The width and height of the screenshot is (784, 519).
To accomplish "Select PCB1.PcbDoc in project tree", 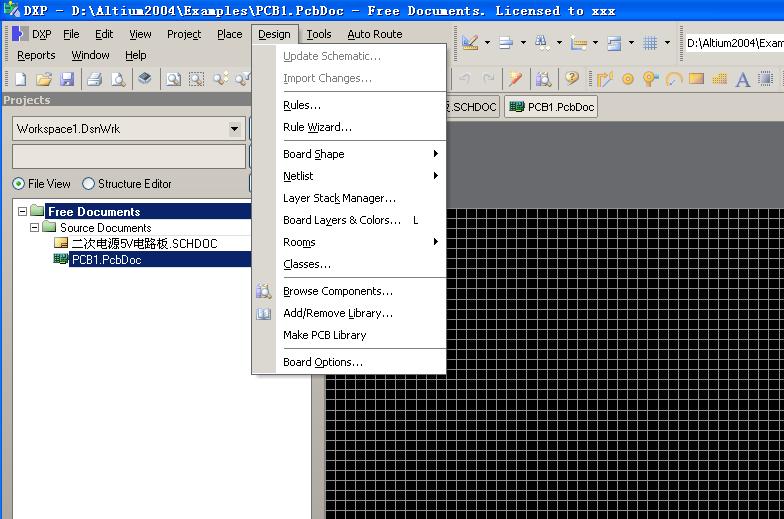I will [x=106, y=260].
